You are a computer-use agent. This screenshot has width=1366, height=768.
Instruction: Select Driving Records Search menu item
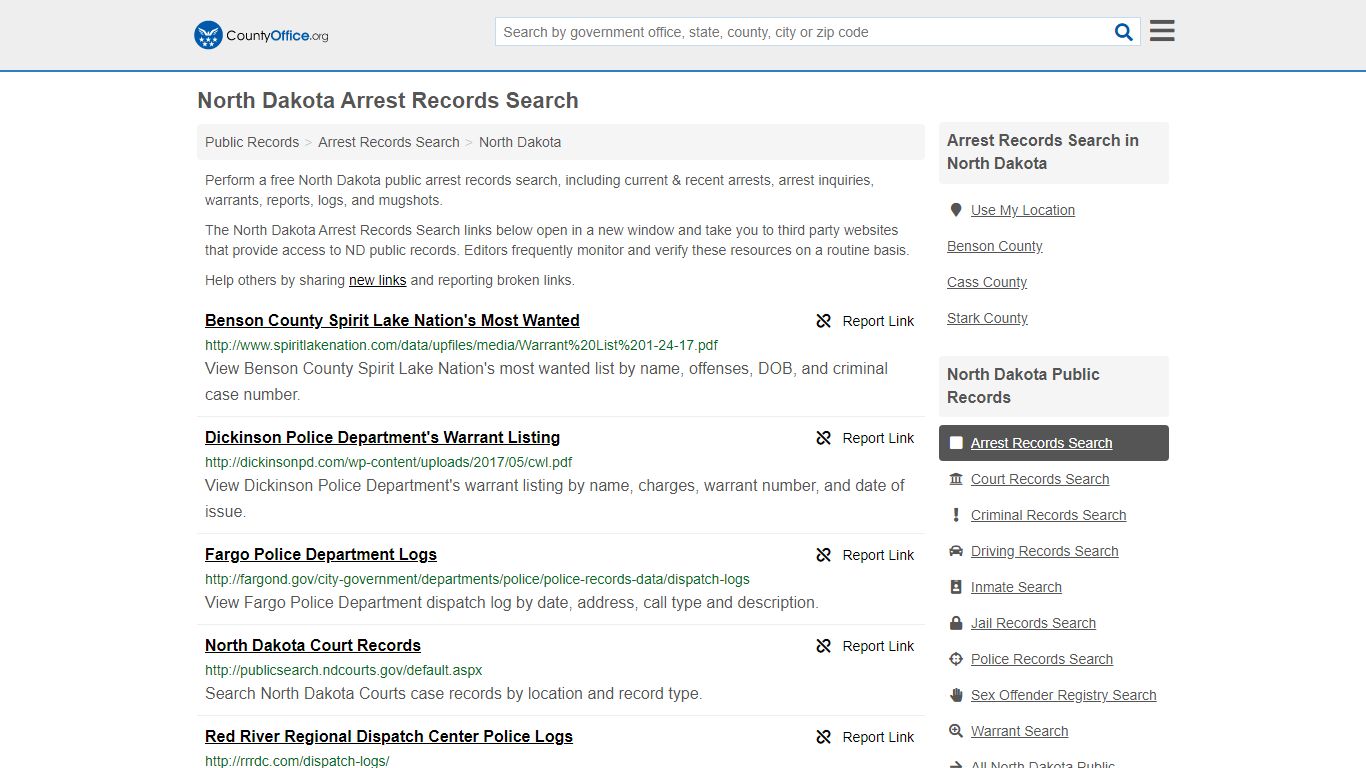1045,551
